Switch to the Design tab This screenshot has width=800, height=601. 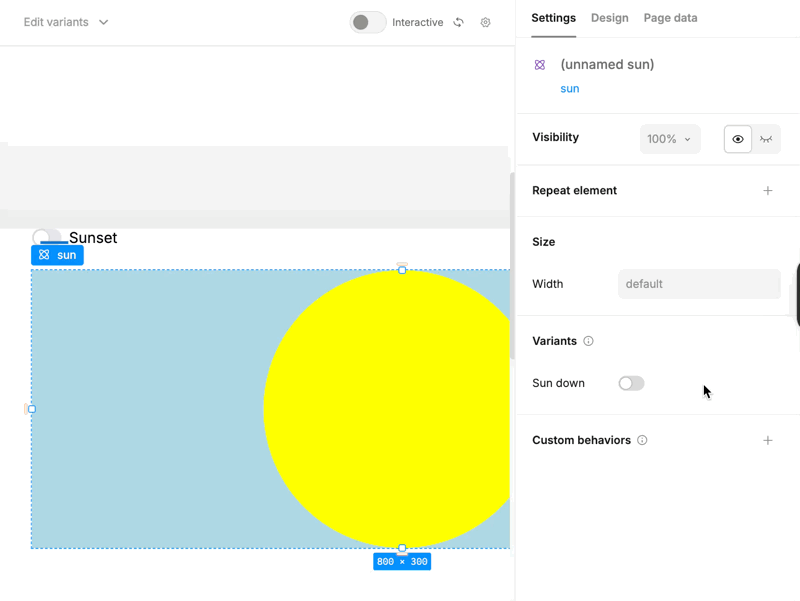click(609, 18)
